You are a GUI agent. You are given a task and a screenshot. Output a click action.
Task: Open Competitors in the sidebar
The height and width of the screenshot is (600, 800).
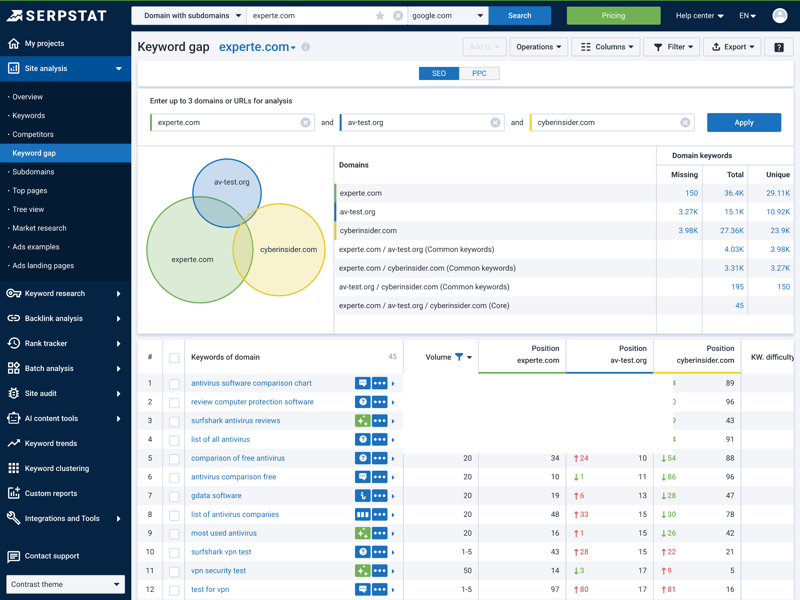[x=33, y=134]
